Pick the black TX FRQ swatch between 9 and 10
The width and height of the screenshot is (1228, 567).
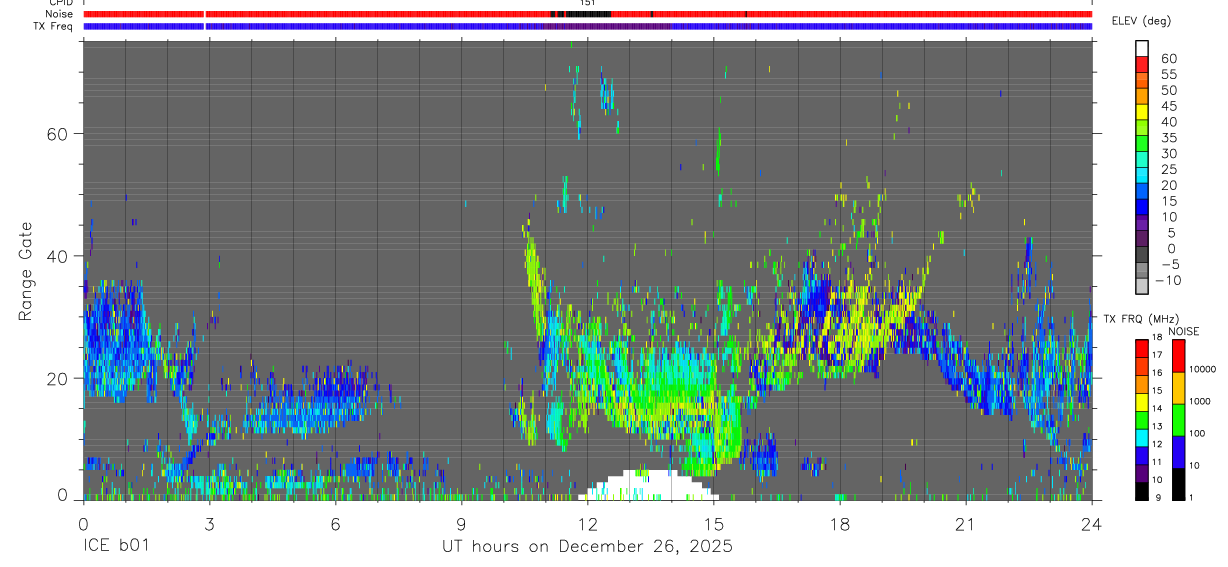(x=1142, y=490)
